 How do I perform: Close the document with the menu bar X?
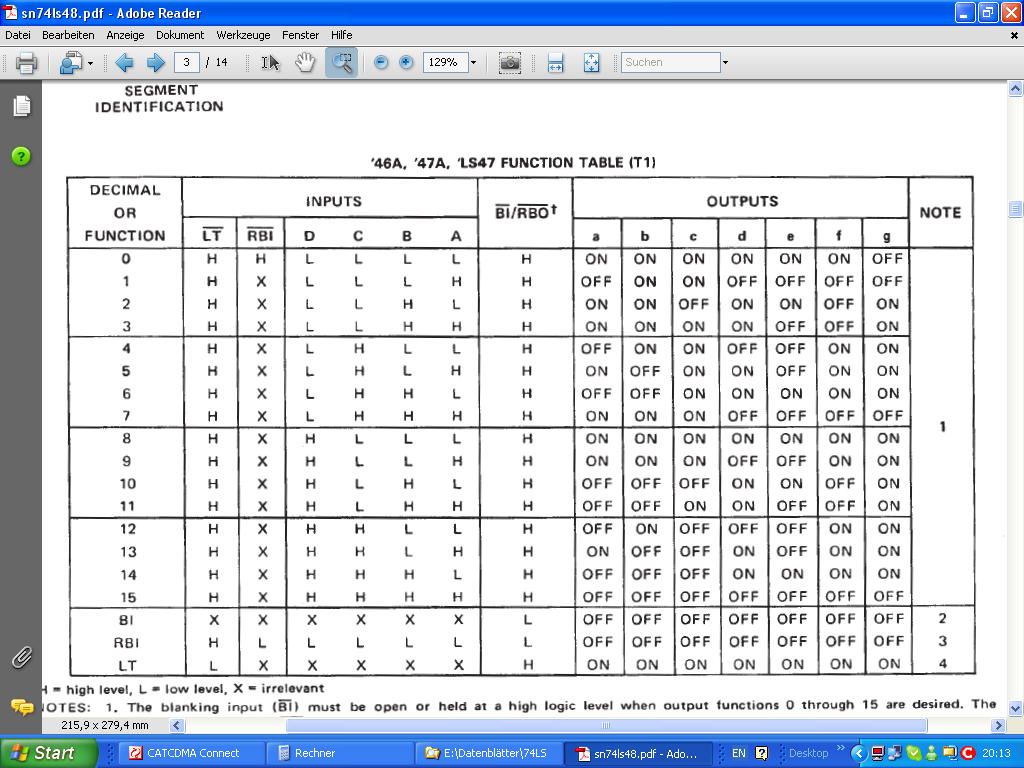1014,35
